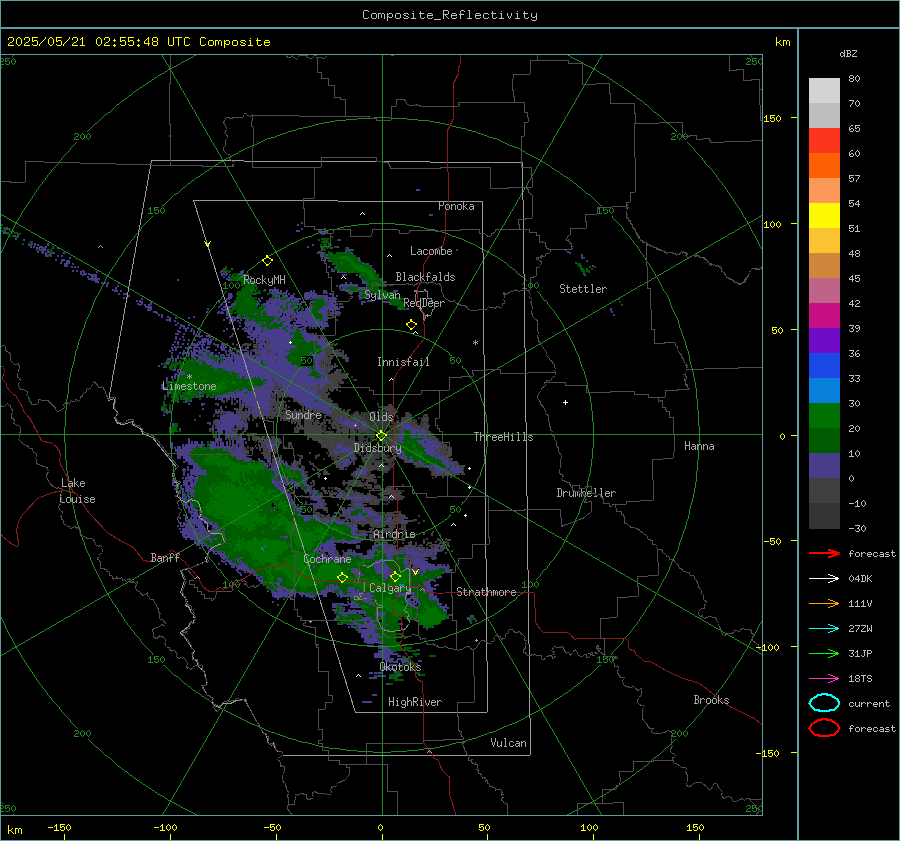Click the ThreeHills town label

[503, 437]
